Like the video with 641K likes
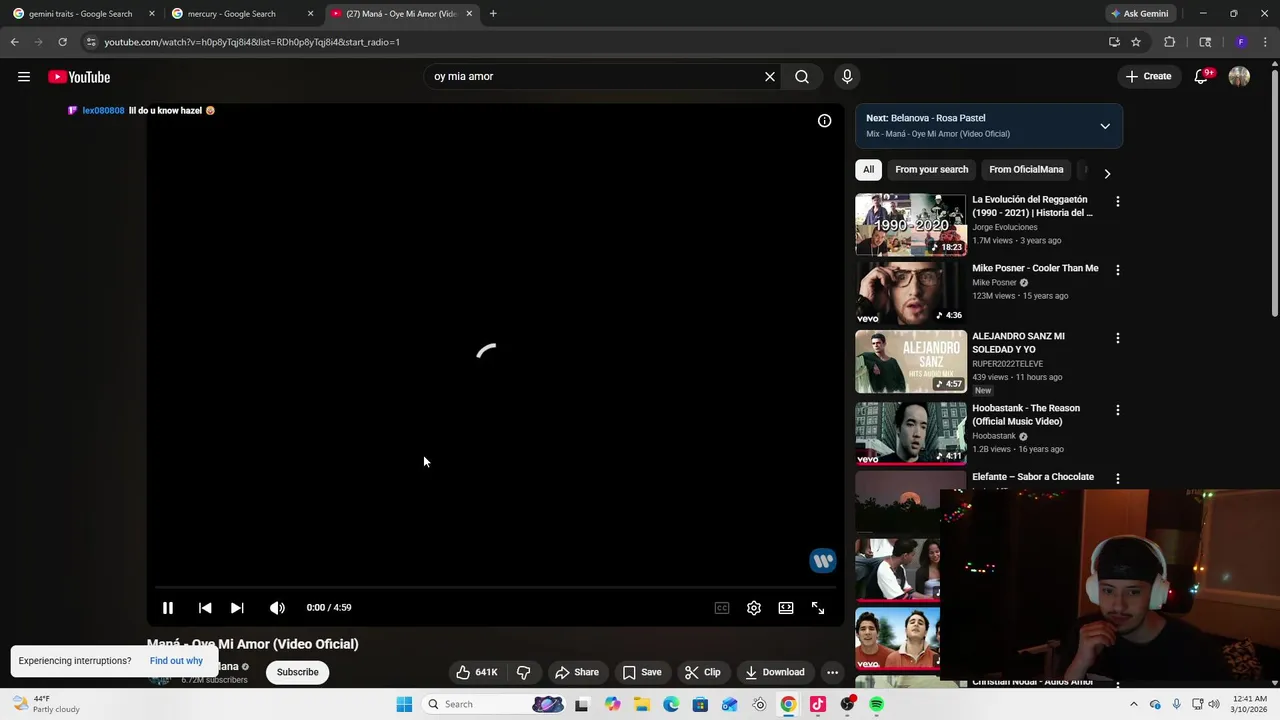The height and width of the screenshot is (720, 1280). 477,672
